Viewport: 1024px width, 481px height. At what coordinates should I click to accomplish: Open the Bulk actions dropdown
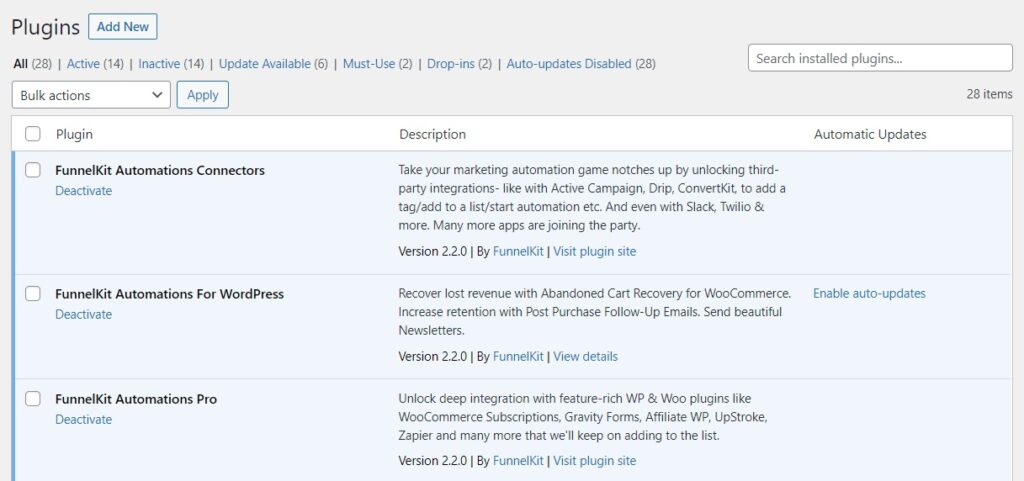pos(91,95)
